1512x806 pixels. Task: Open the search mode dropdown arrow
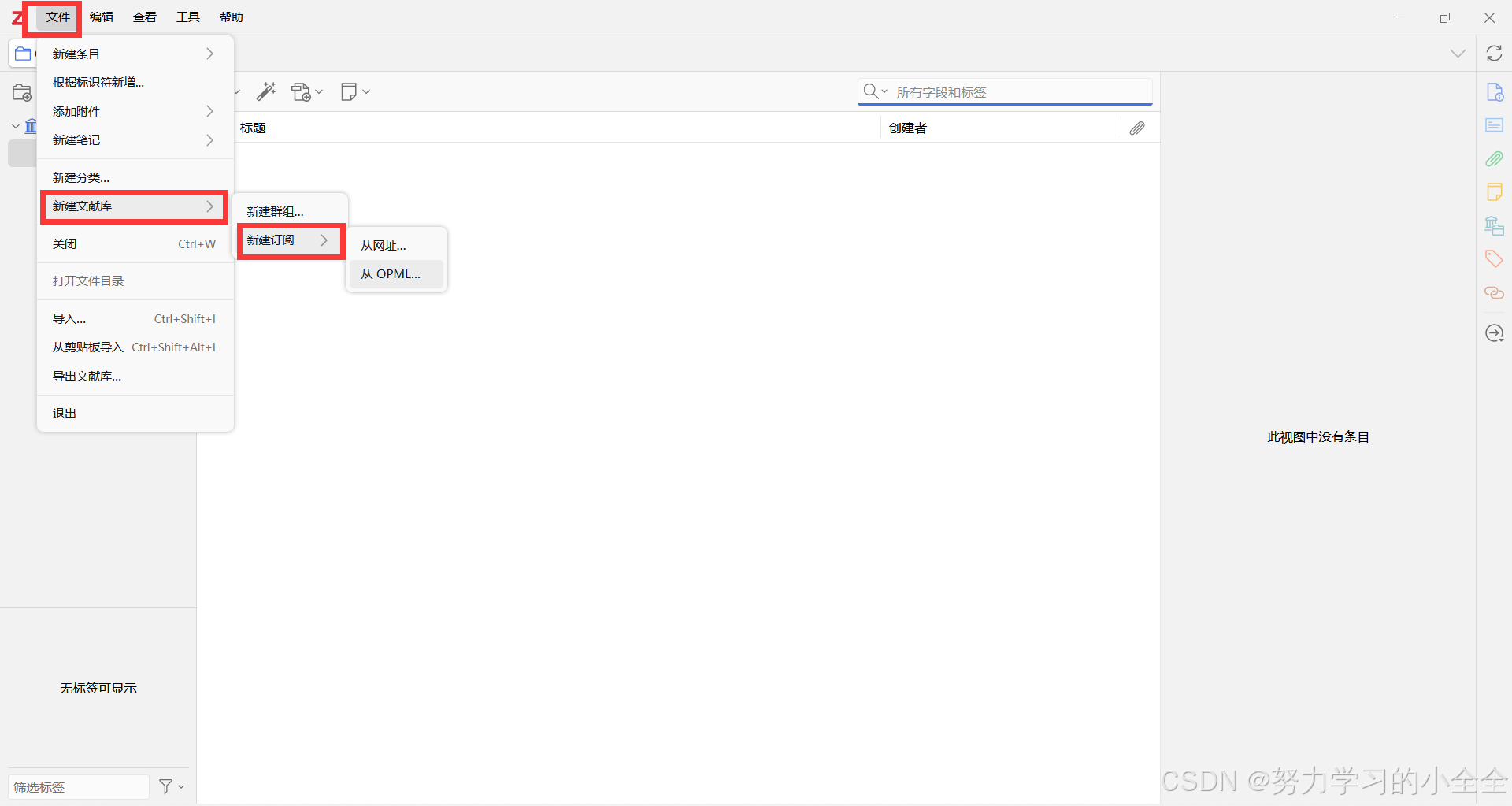point(884,92)
